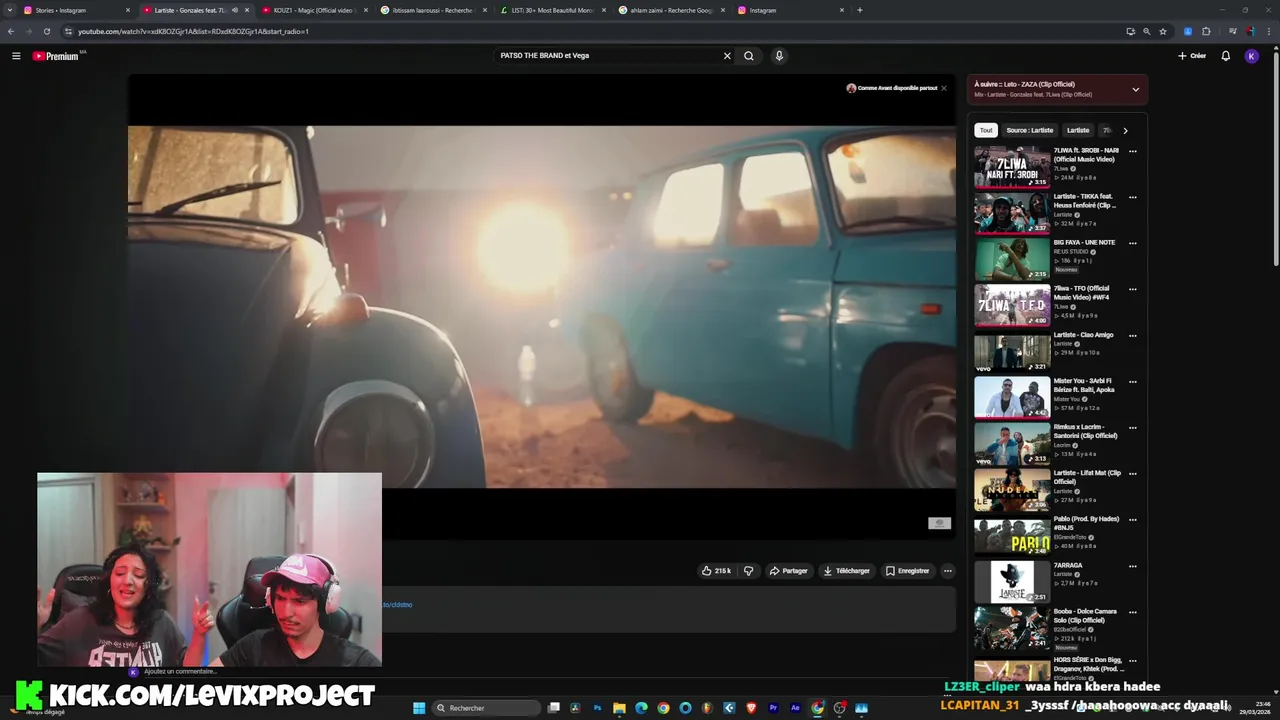
Task: Switch to the KOUZ1 - Magic tab
Action: click(314, 10)
